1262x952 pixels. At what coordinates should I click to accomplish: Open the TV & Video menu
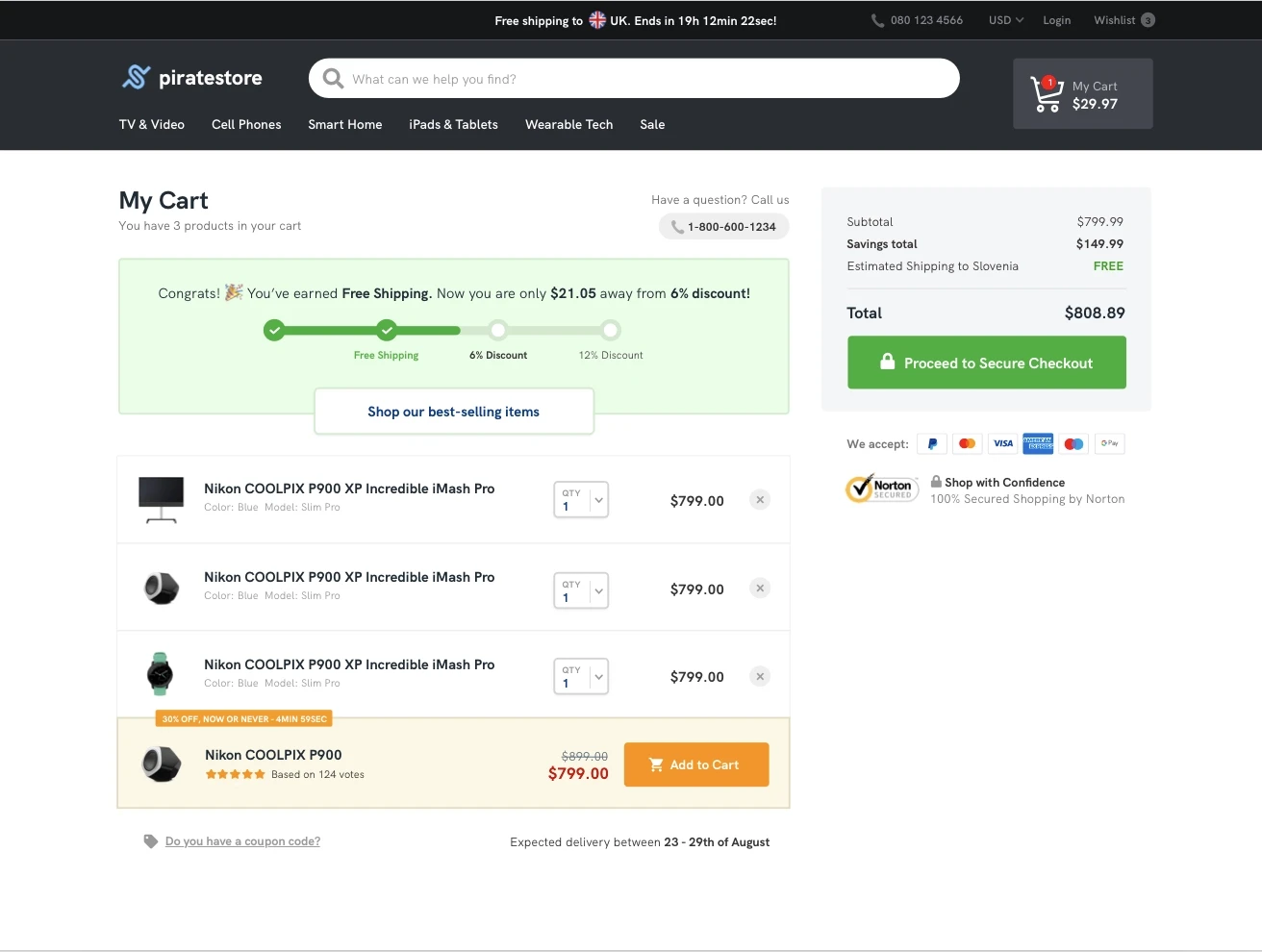pos(152,124)
